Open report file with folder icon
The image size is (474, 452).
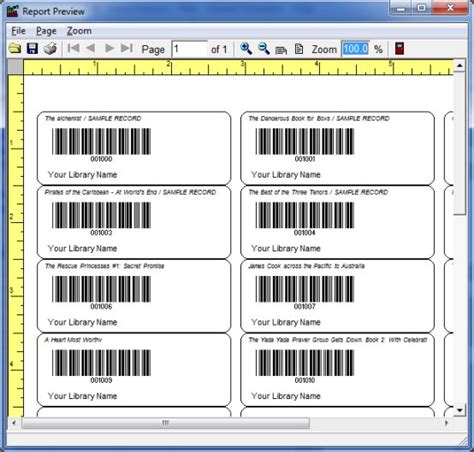click(x=15, y=49)
